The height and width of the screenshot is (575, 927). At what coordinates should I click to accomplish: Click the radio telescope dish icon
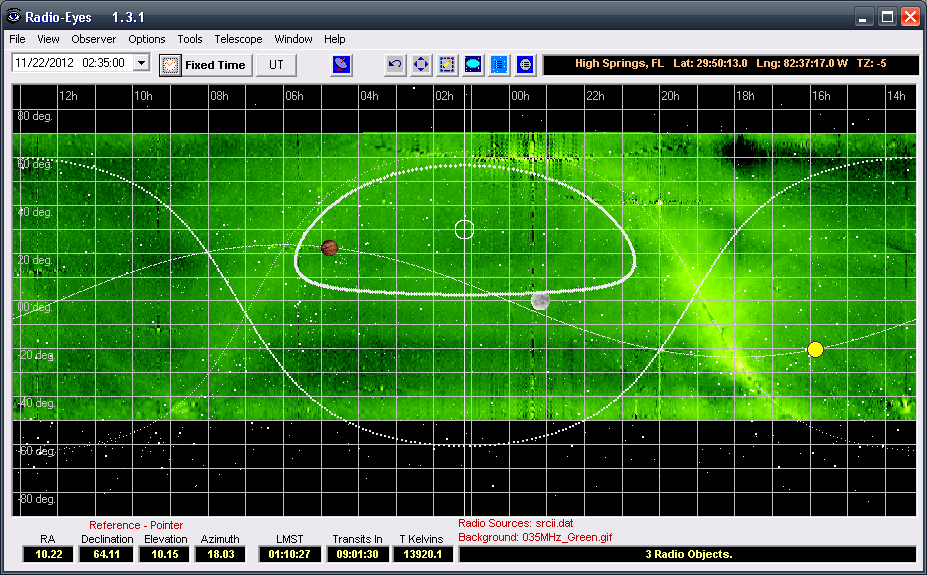click(x=343, y=65)
